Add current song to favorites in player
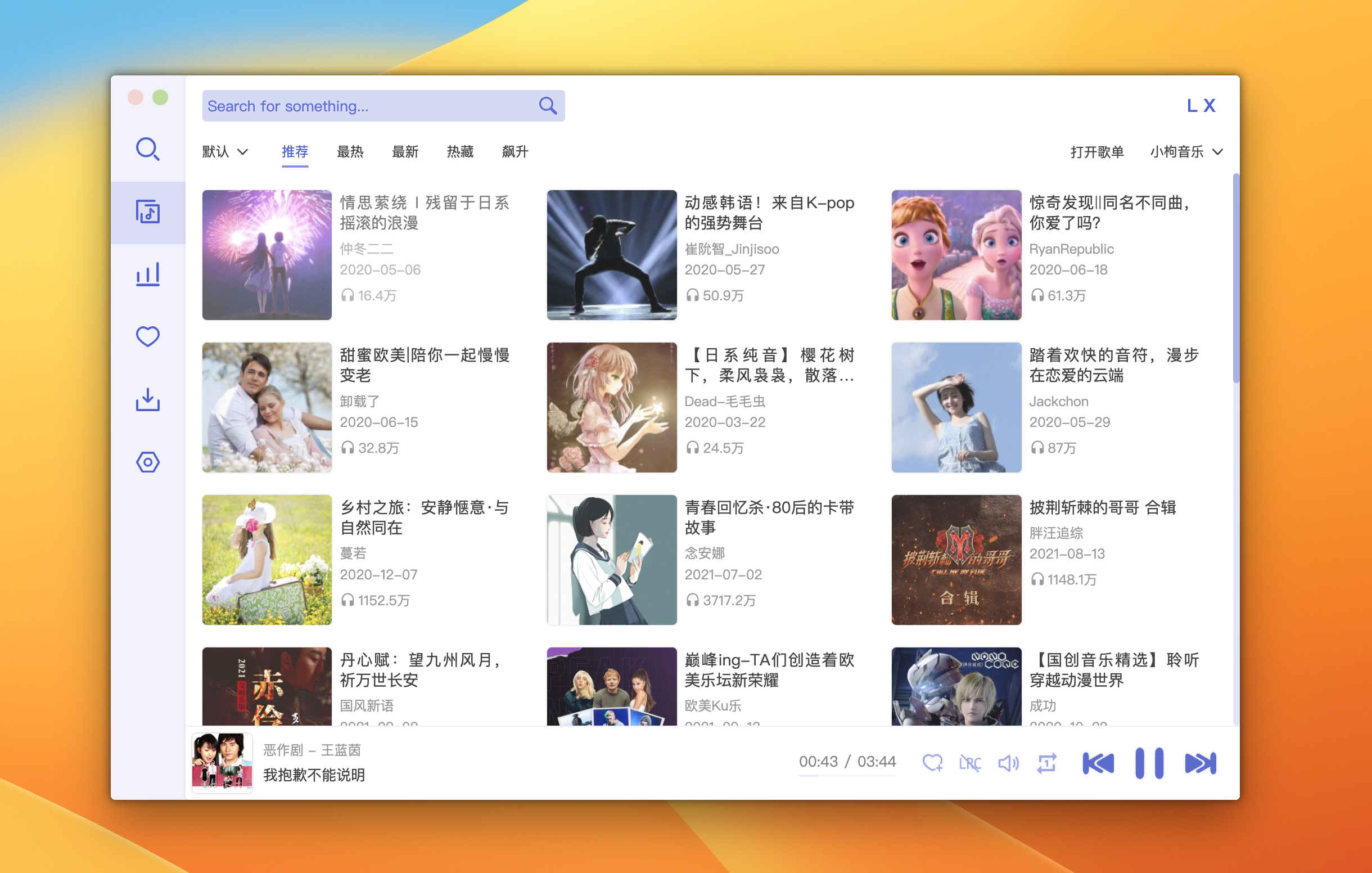The image size is (1372, 873). pos(932,762)
